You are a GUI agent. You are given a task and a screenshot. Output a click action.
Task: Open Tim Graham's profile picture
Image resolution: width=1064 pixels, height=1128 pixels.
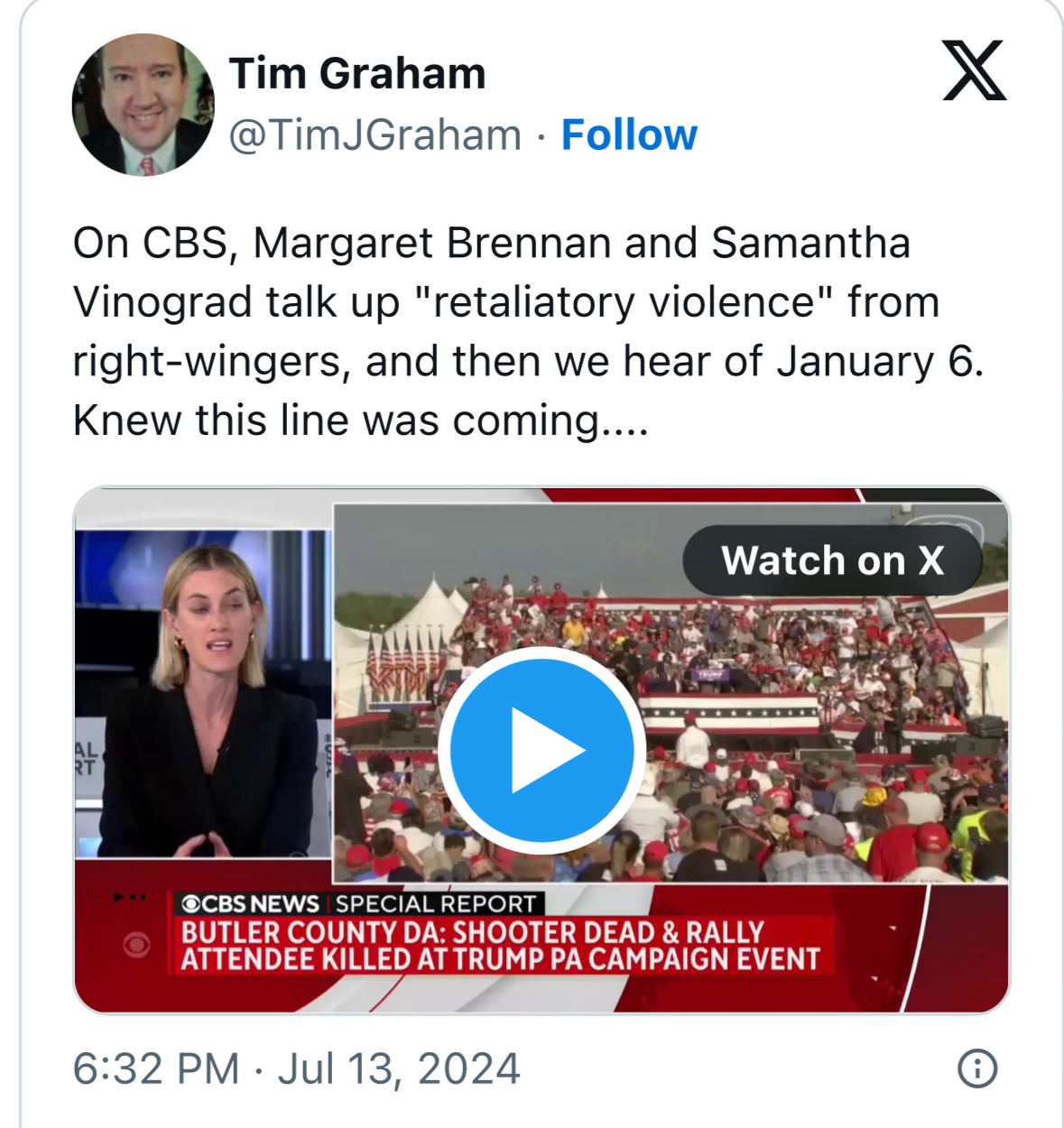click(x=143, y=105)
